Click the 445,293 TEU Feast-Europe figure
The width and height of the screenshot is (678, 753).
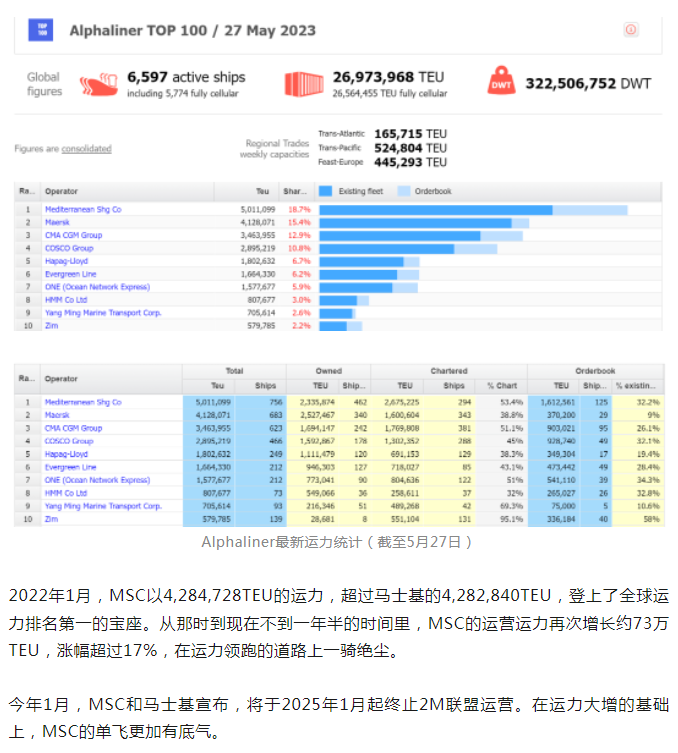point(411,162)
